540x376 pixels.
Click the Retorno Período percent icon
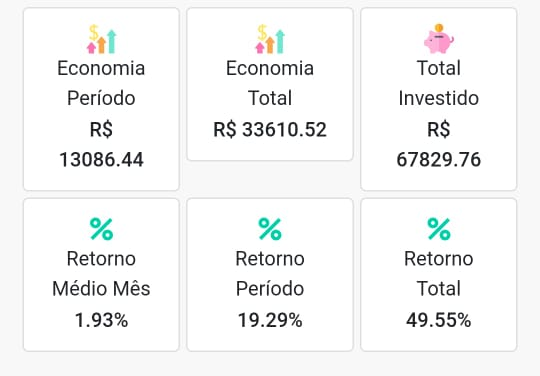point(270,229)
